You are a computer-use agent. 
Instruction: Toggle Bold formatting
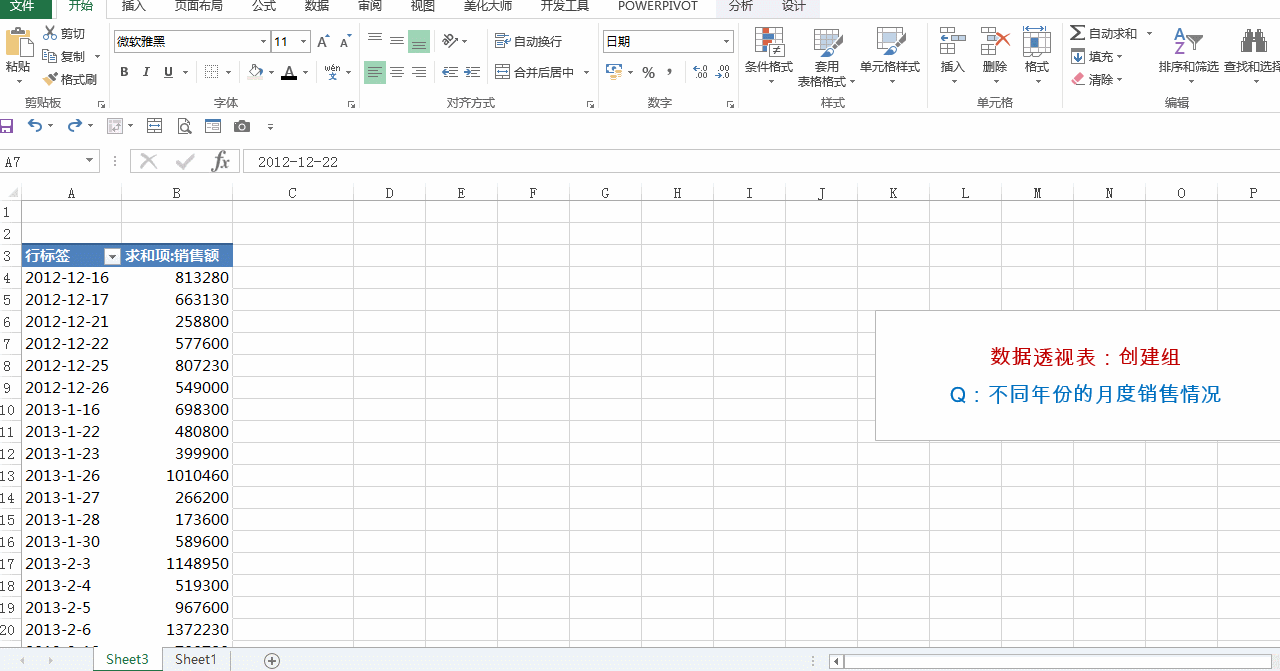pos(124,72)
